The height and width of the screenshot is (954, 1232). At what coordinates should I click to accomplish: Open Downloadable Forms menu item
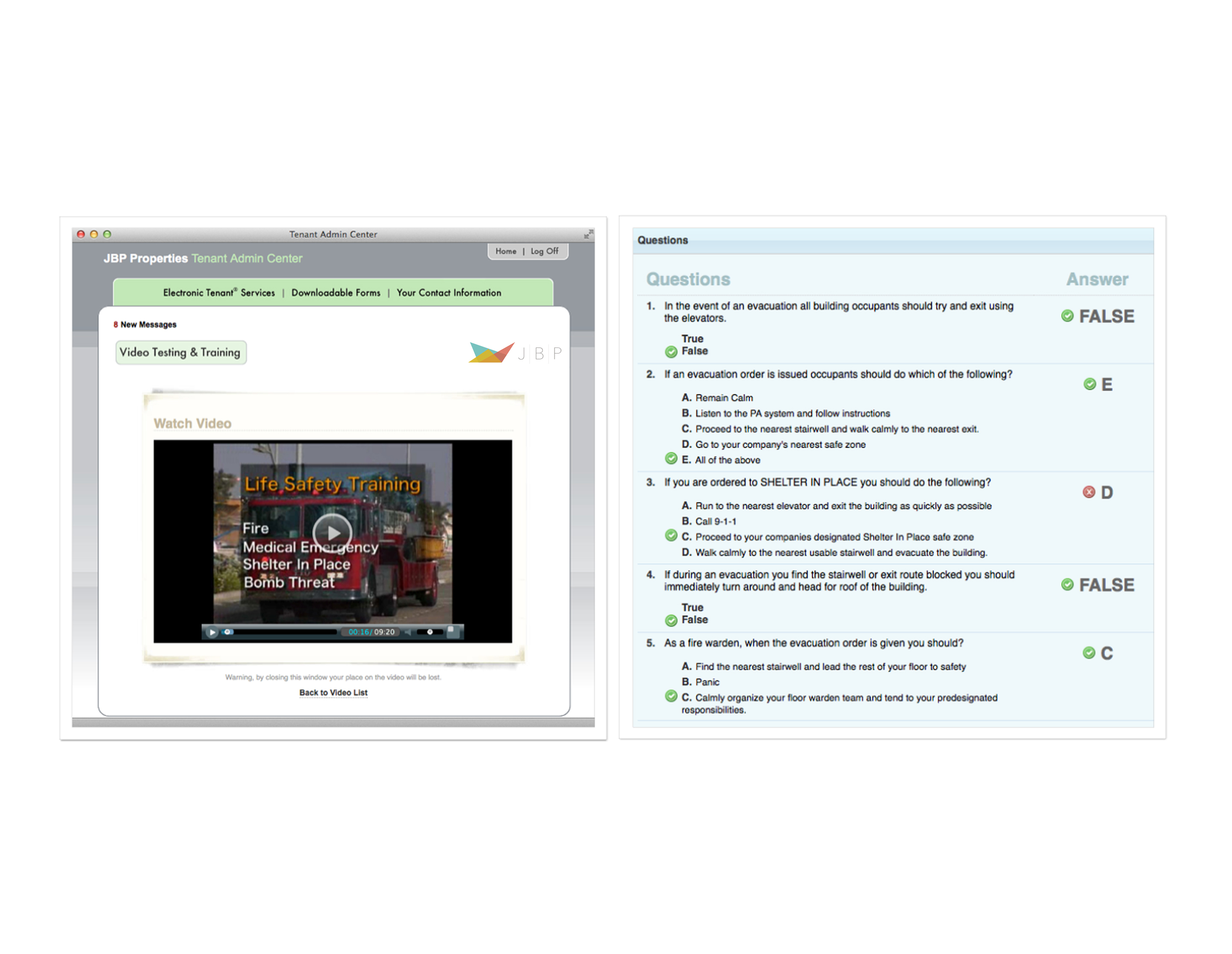[x=336, y=293]
